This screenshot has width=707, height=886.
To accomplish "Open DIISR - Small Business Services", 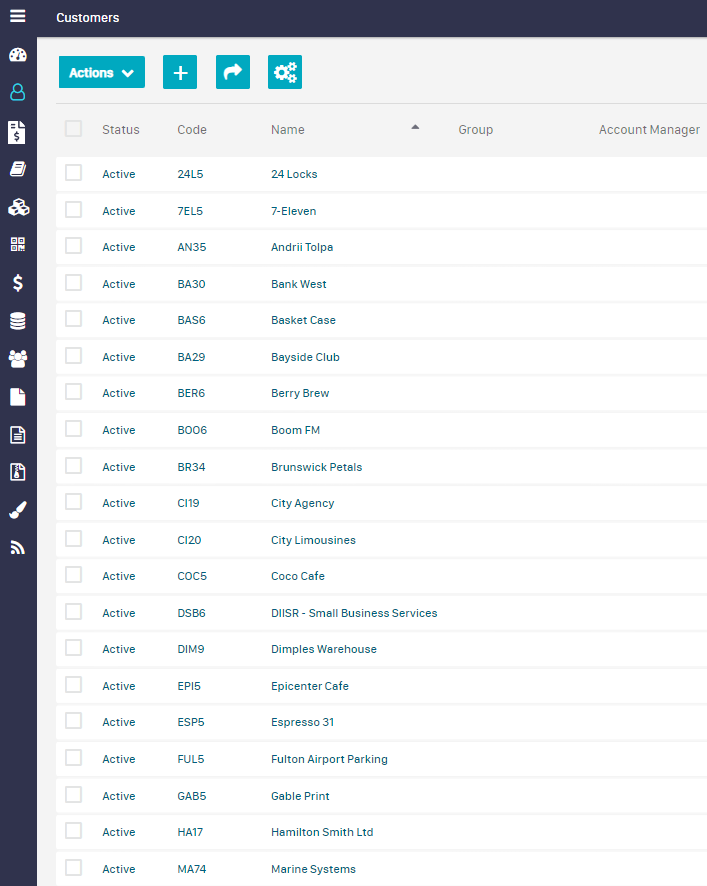I will (x=354, y=613).
